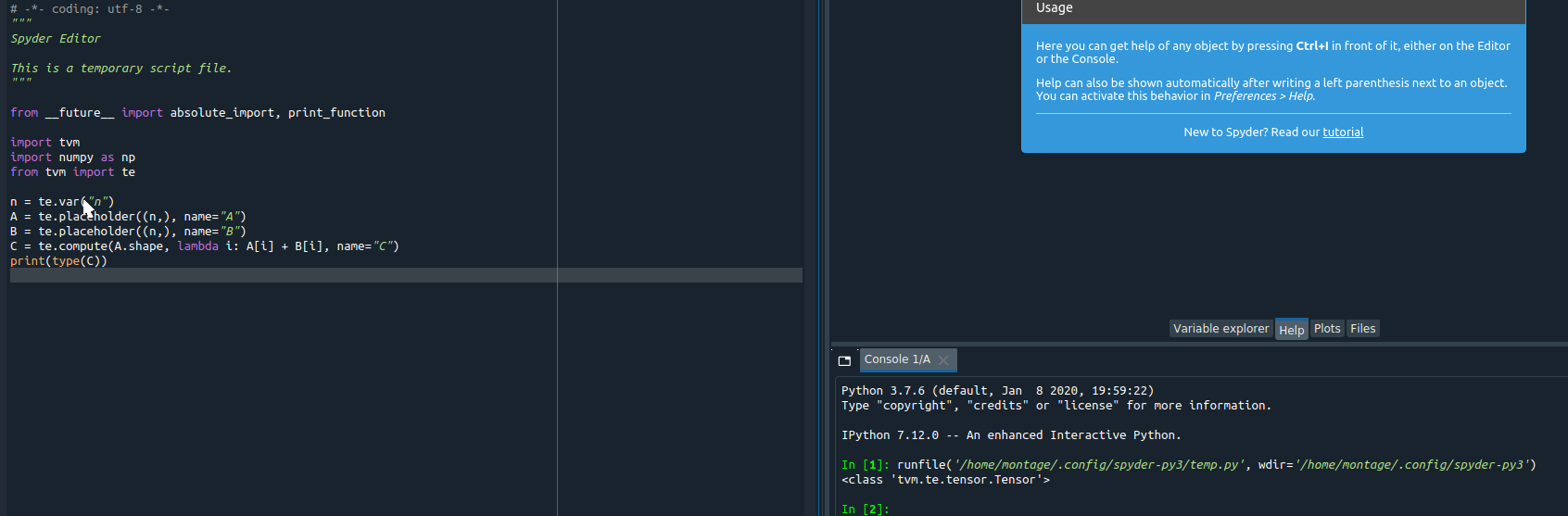Open the Plots tab
Image resolution: width=1568 pixels, height=516 pixels.
[x=1327, y=329]
